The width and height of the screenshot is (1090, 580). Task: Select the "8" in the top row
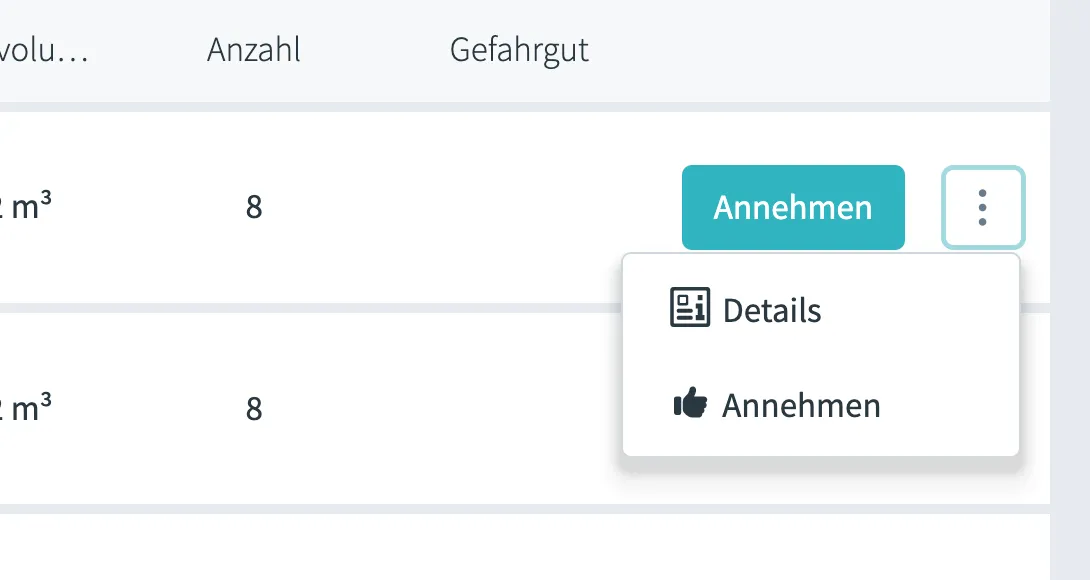(x=255, y=207)
